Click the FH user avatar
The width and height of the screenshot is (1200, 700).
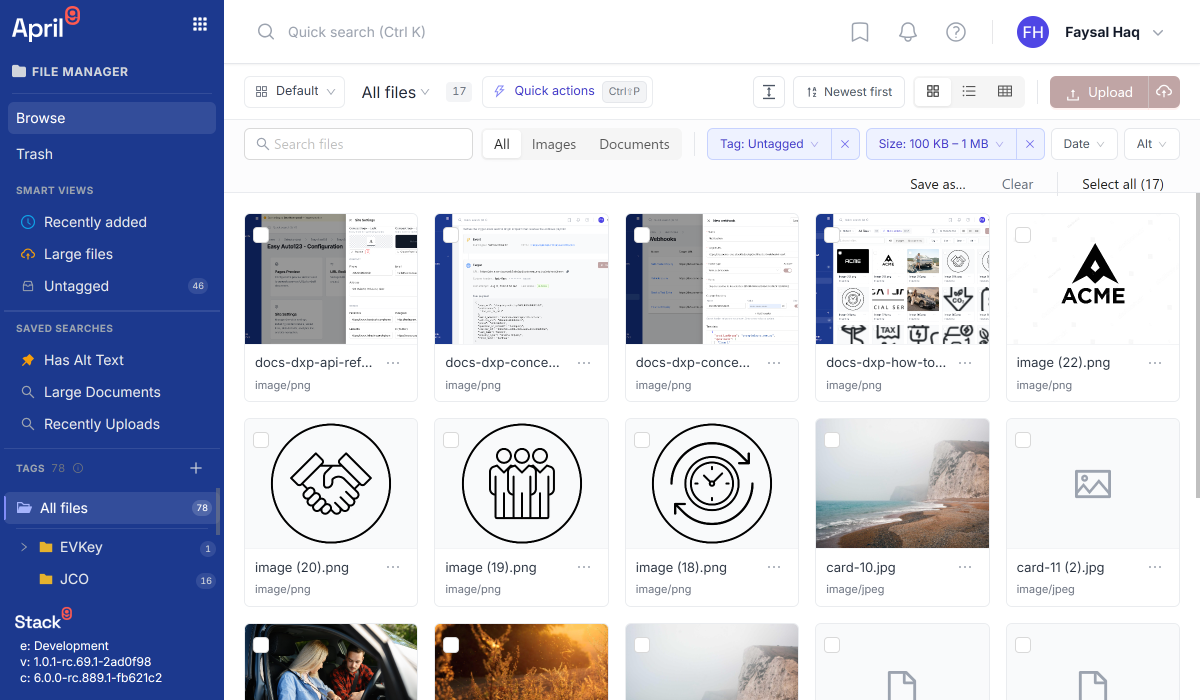(x=1033, y=32)
